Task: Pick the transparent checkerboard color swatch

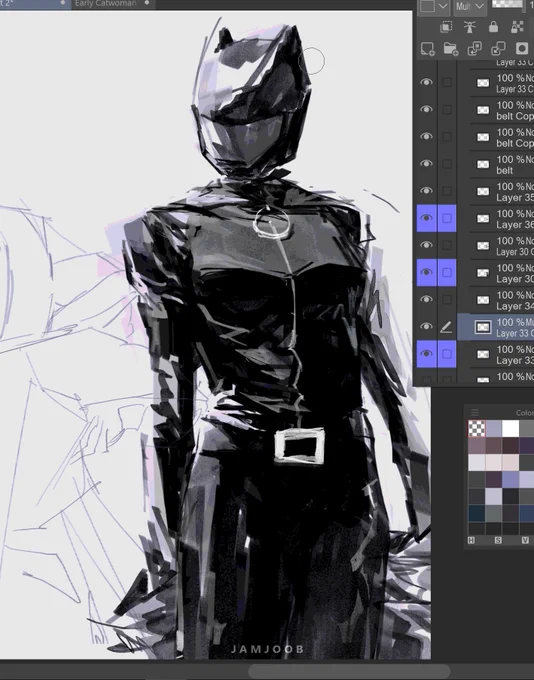Action: (476, 428)
